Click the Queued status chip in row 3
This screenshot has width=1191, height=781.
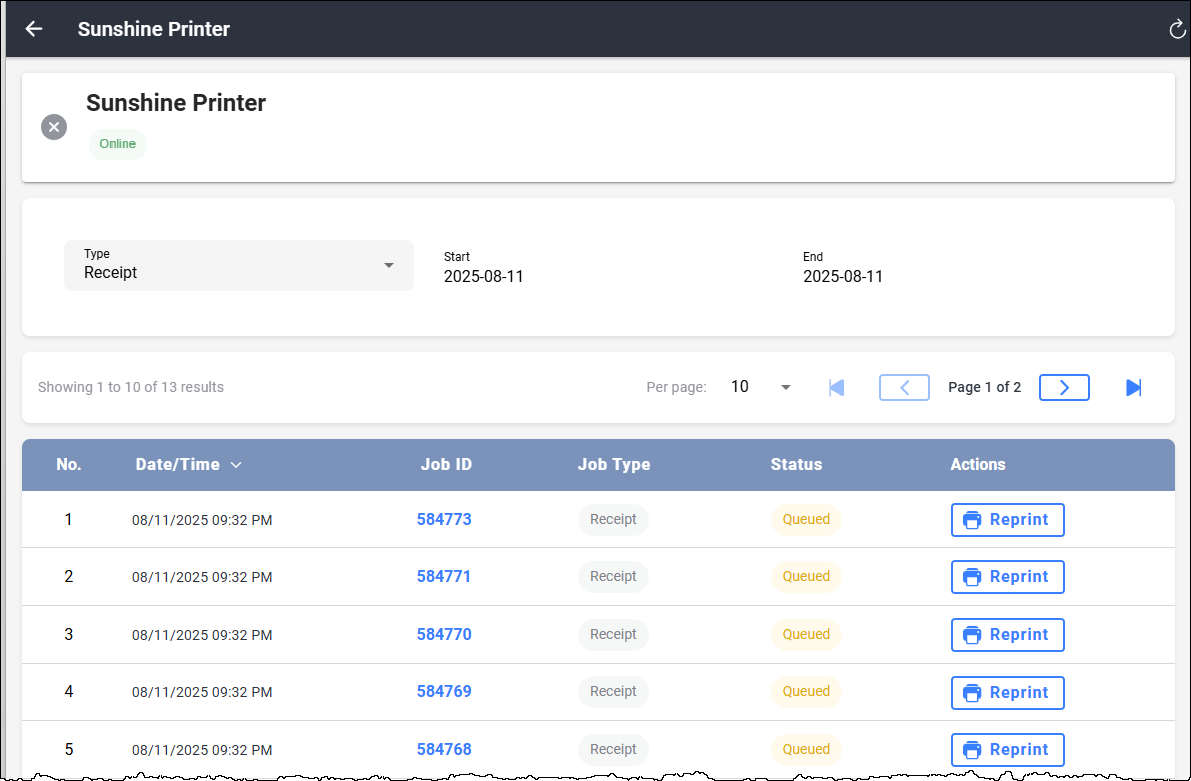(806, 634)
